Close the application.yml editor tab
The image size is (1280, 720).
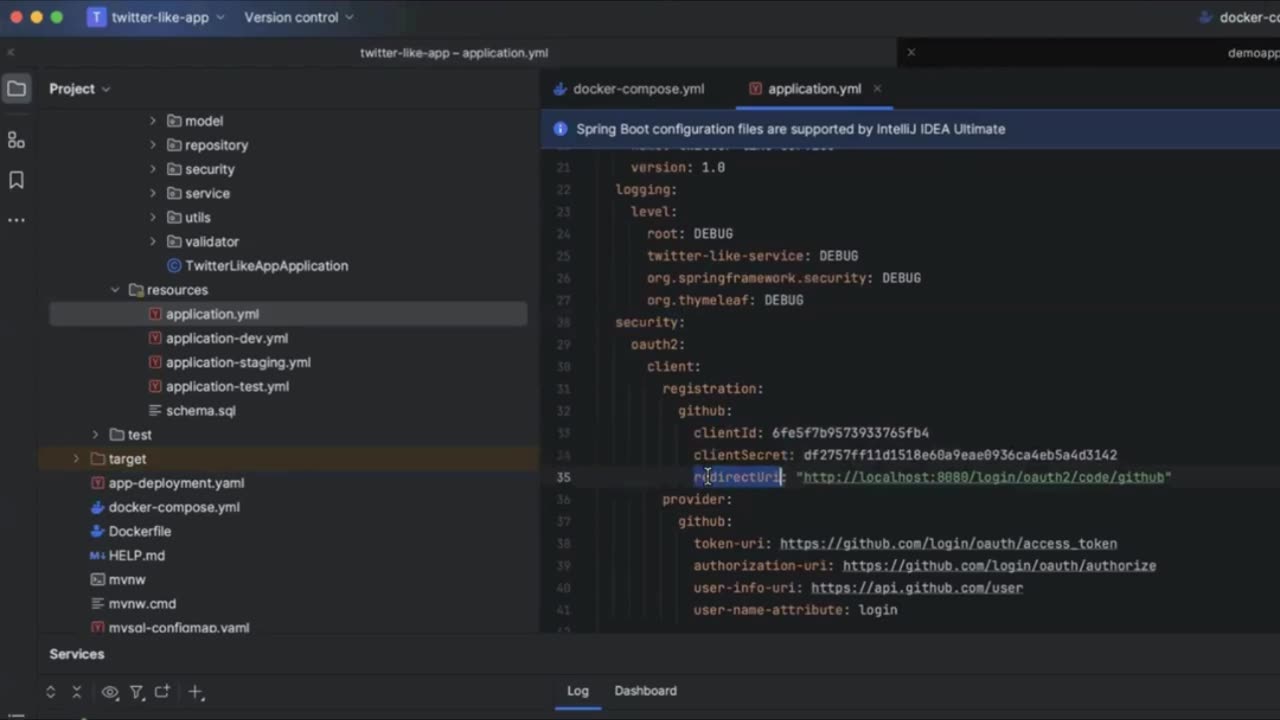pyautogui.click(x=877, y=89)
